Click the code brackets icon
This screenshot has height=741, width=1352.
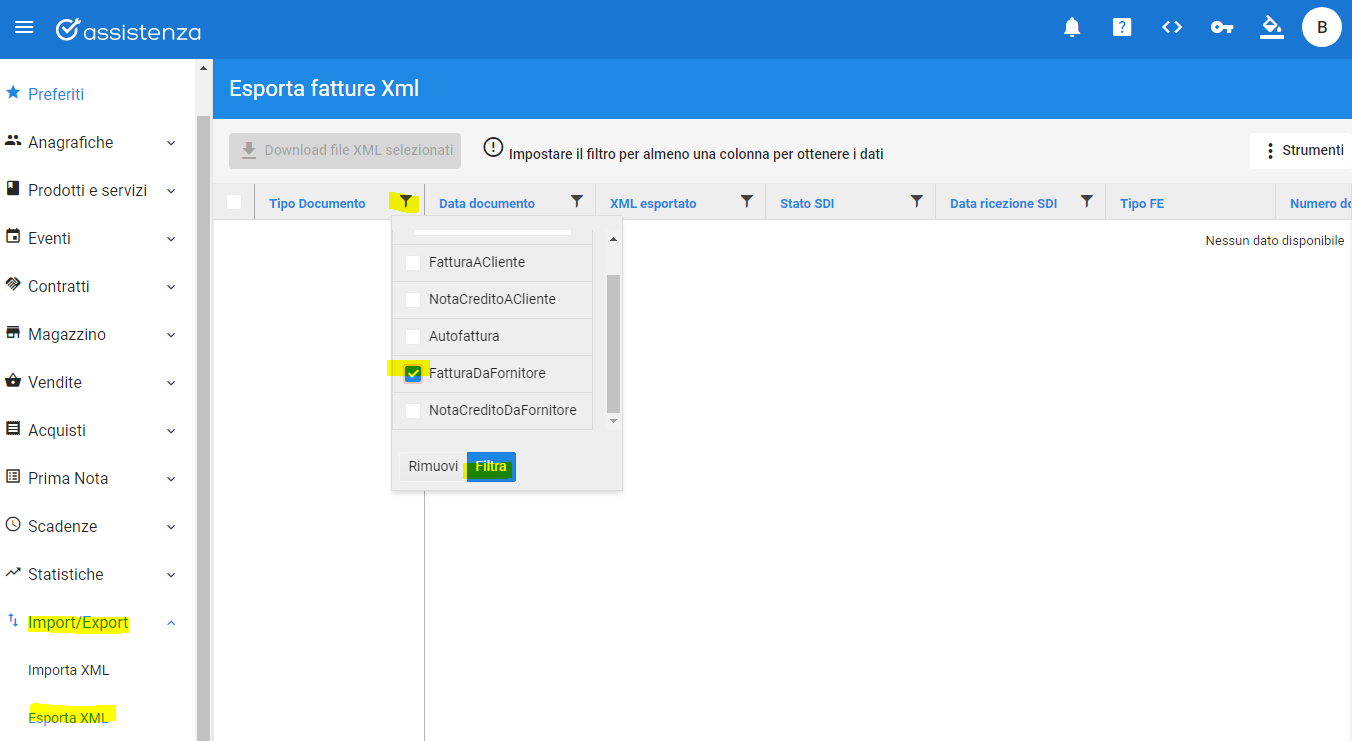point(1172,28)
